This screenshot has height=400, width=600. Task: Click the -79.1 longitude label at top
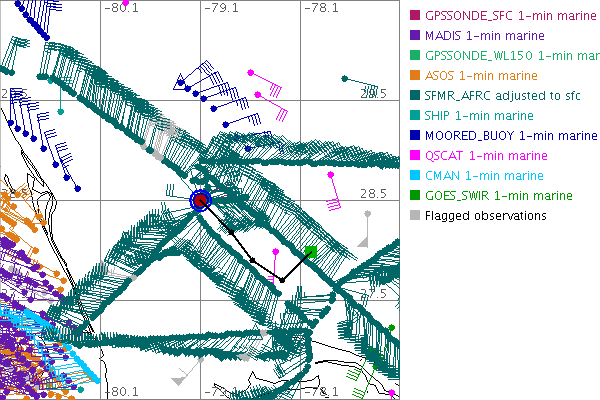tap(220, 8)
